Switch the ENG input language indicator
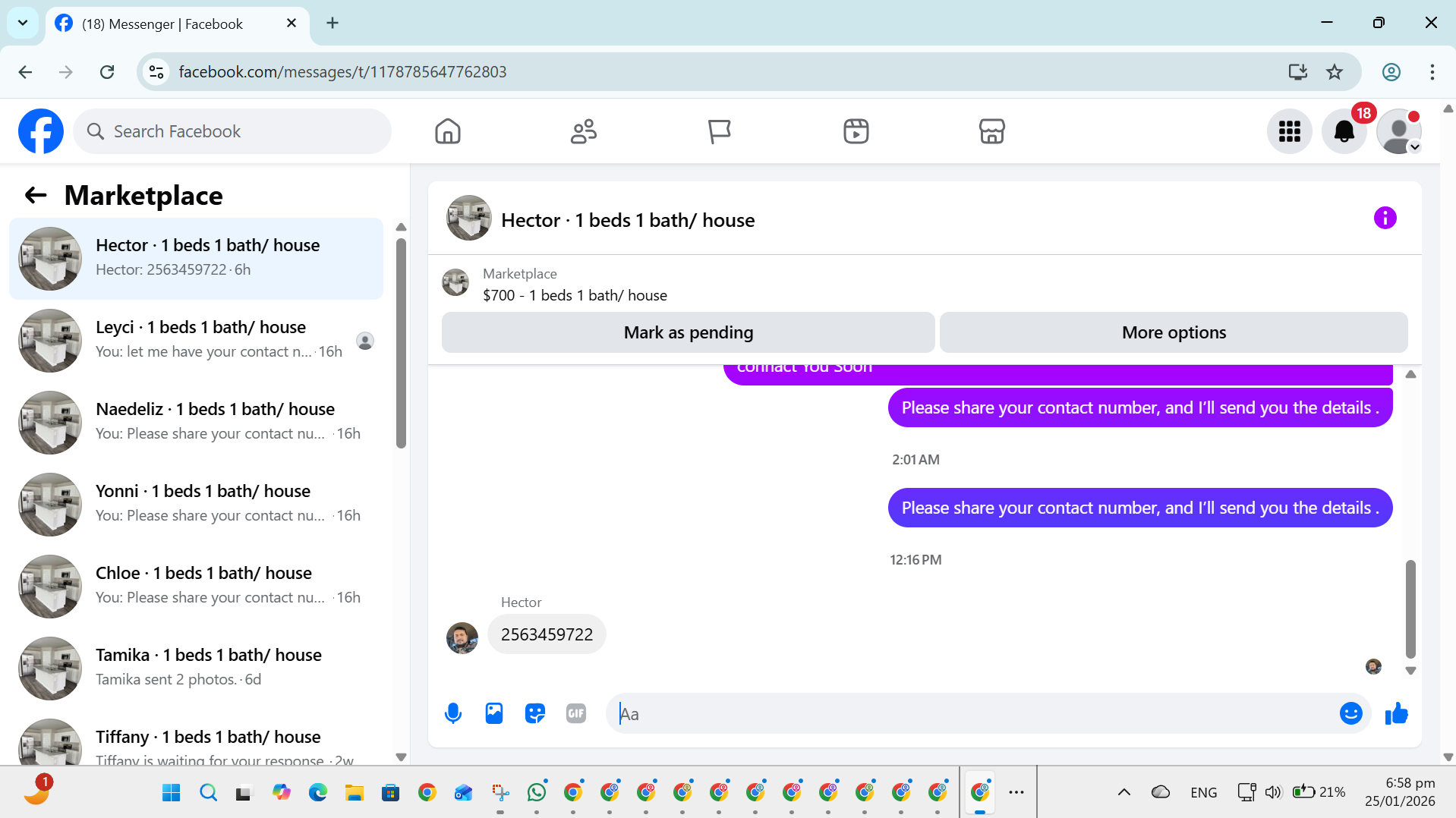1456x818 pixels. [x=1203, y=792]
